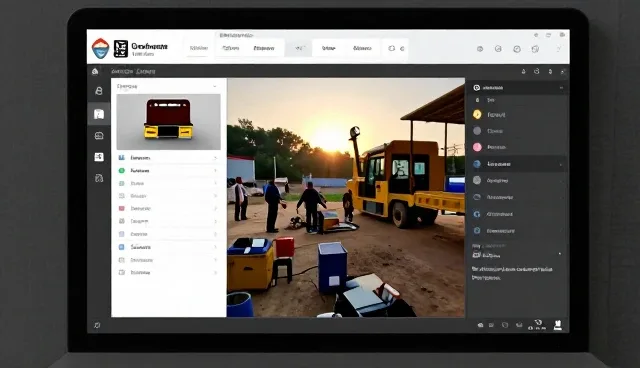The width and height of the screenshot is (640, 368).
Task: Click the red and blue shield logo
Action: click(100, 49)
